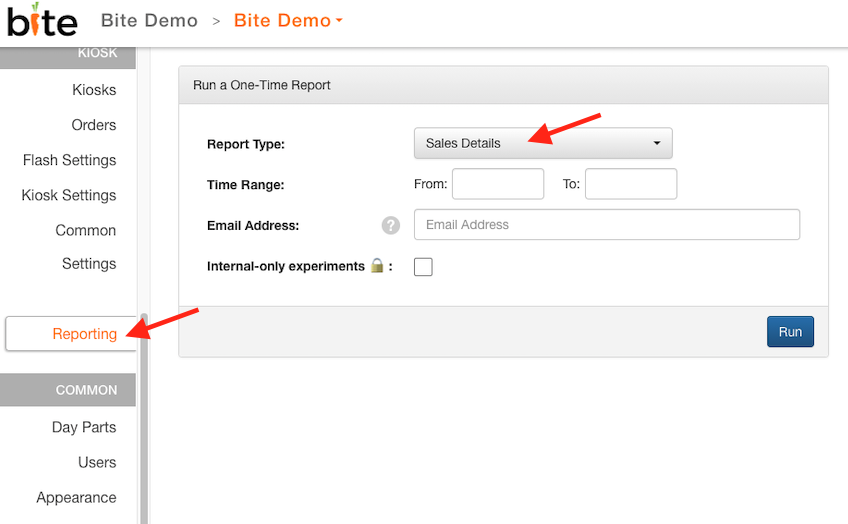848x524 pixels.
Task: Click the email address help question icon
Action: (390, 226)
